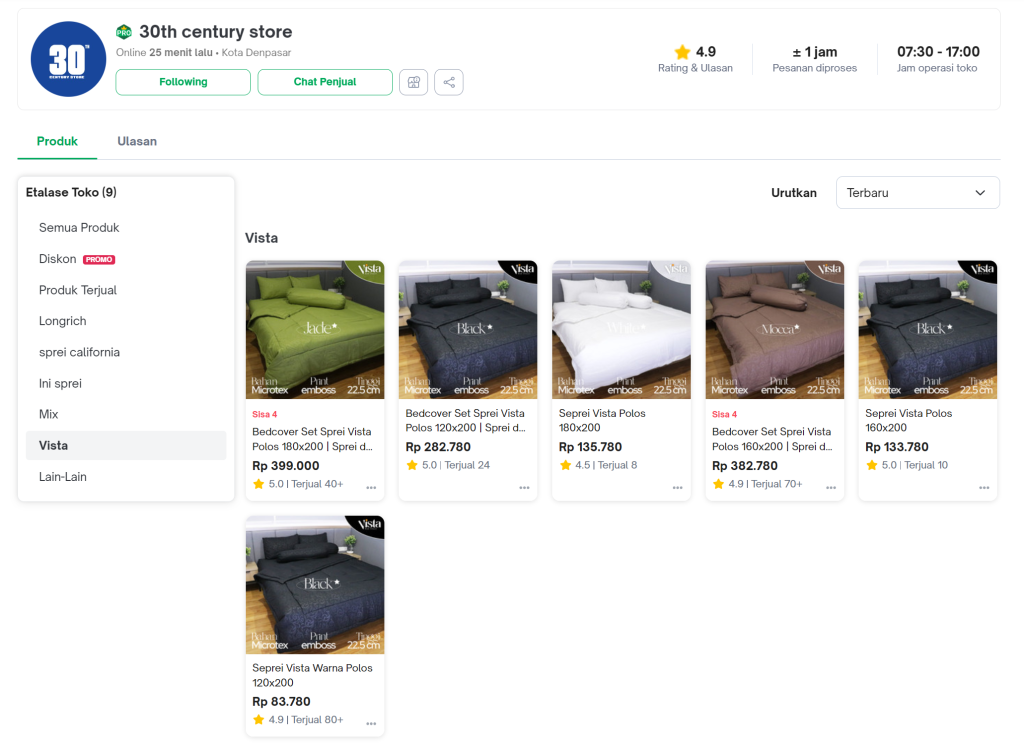Image resolution: width=1024 pixels, height=749 pixels.
Task: Select sprei california storefront category
Action: point(79,352)
